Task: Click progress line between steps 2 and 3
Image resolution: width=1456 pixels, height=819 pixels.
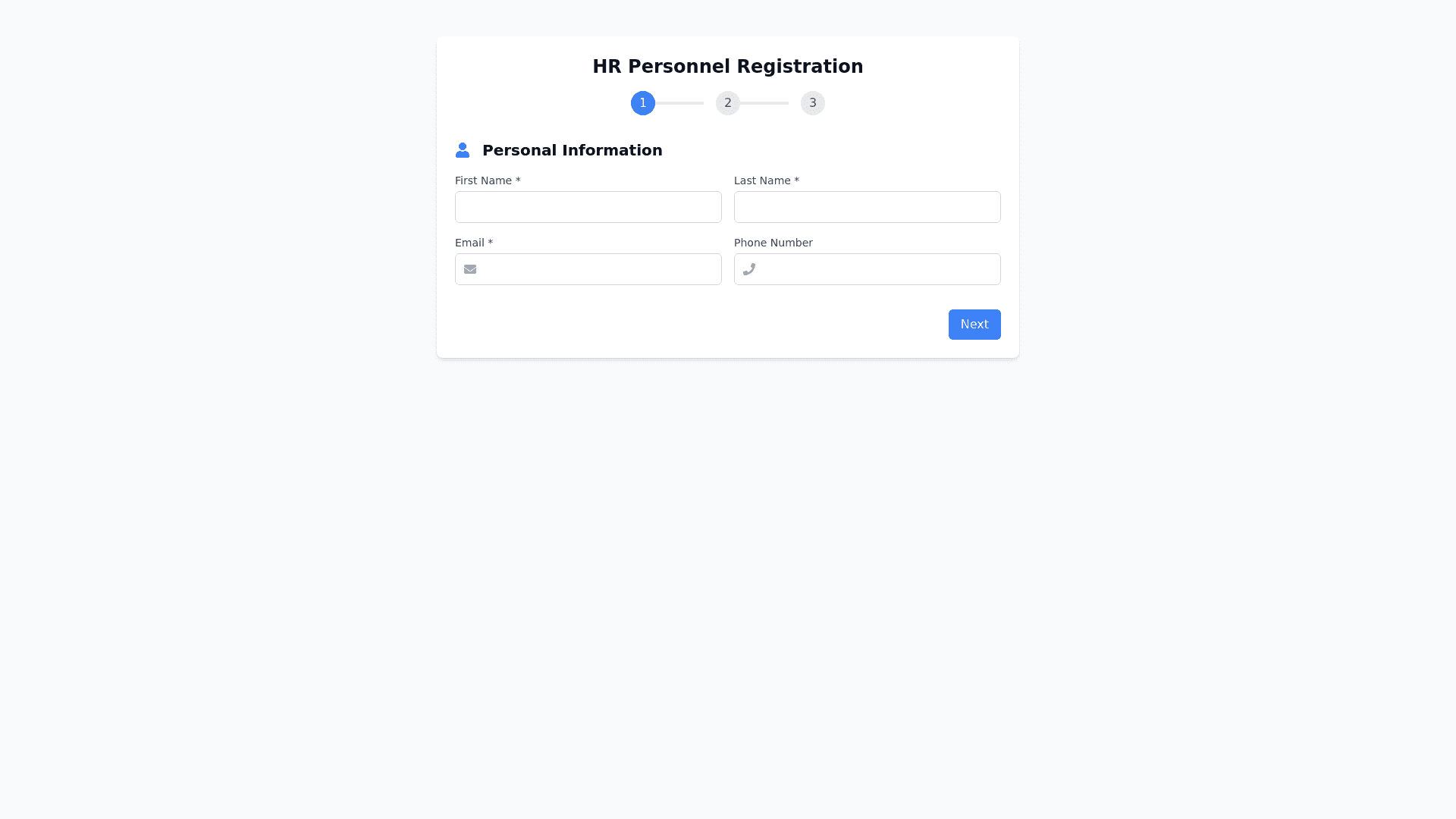Action: coord(764,103)
